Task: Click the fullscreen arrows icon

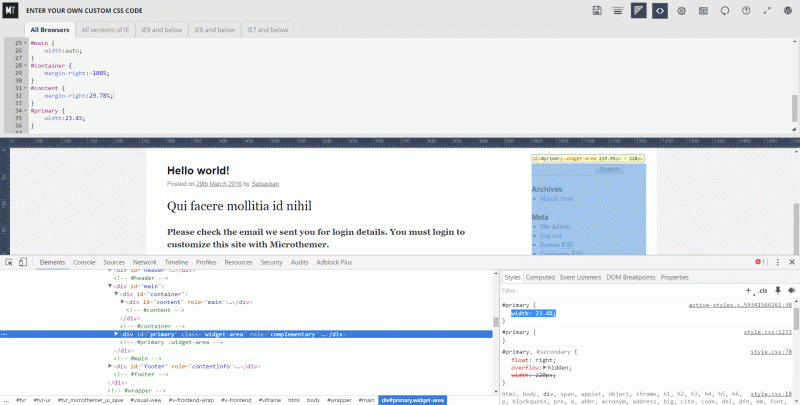Action: (x=767, y=11)
